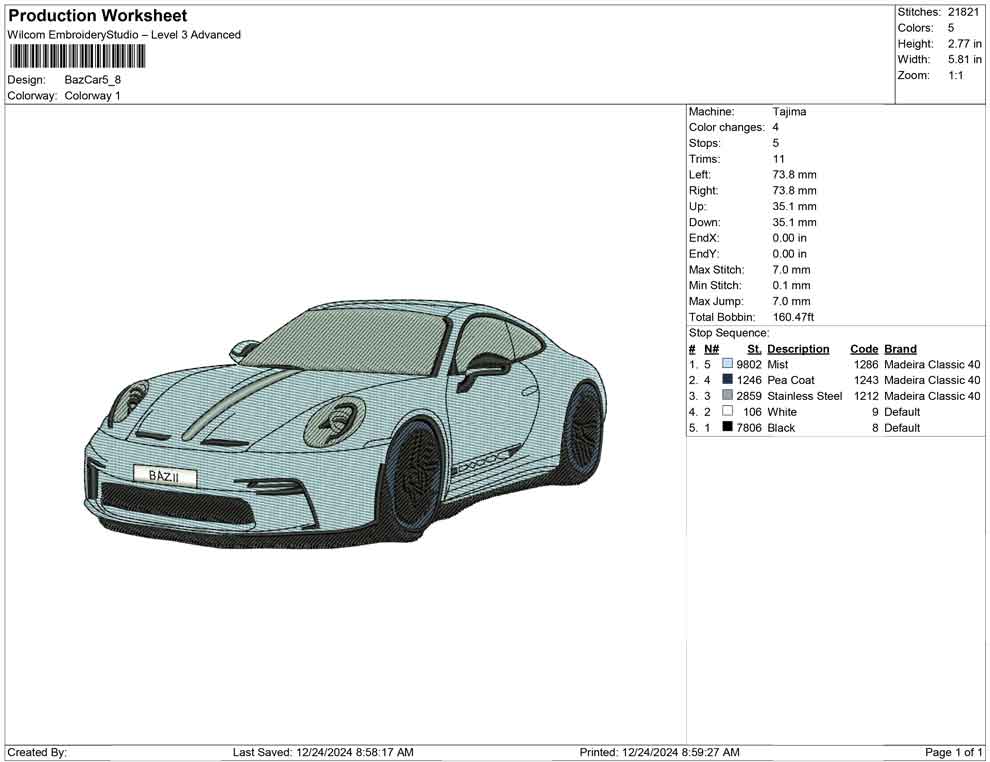The image size is (990, 762).
Task: Select the Code column header
Action: 864,349
